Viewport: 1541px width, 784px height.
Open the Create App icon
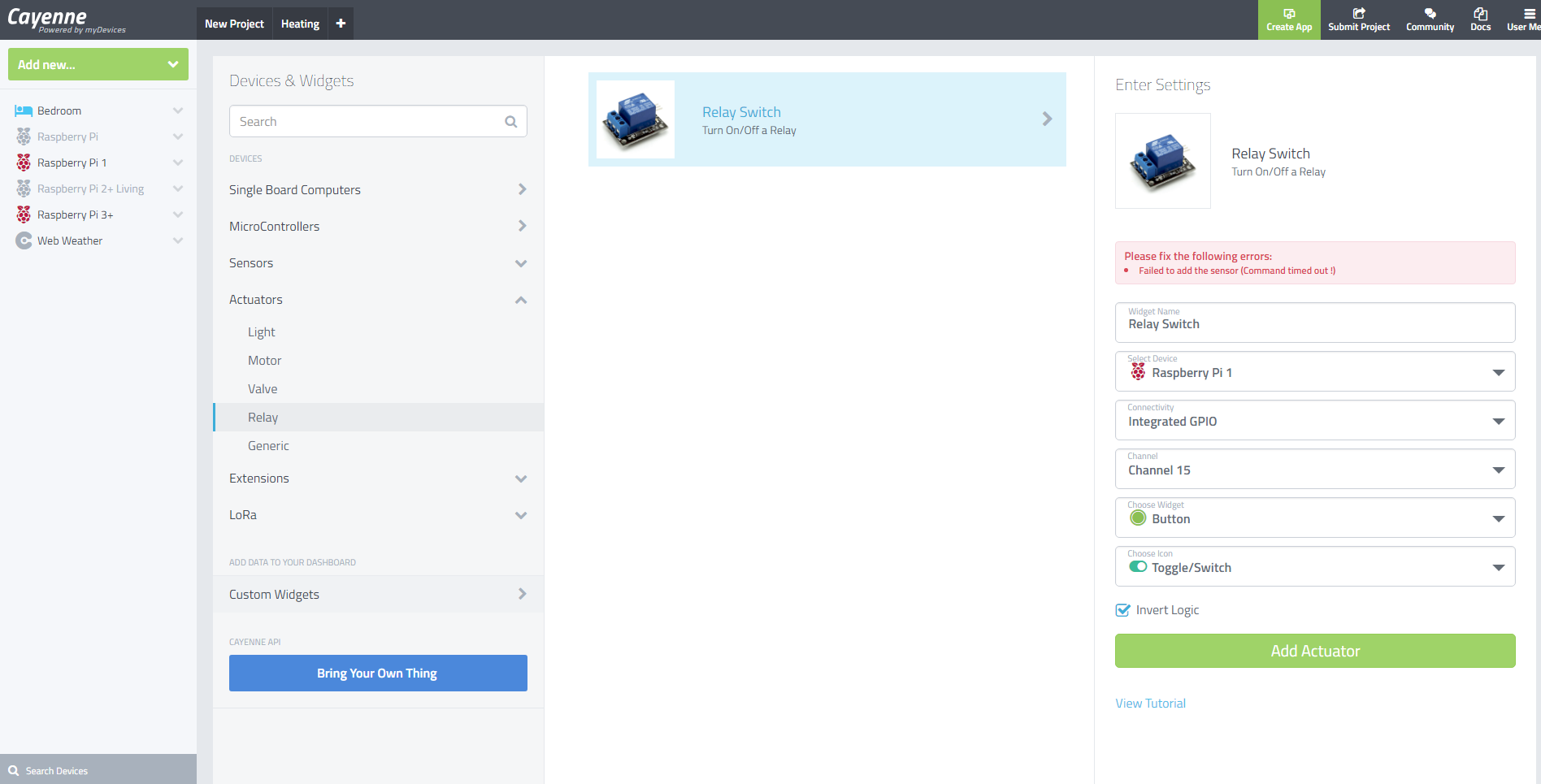(x=1289, y=13)
